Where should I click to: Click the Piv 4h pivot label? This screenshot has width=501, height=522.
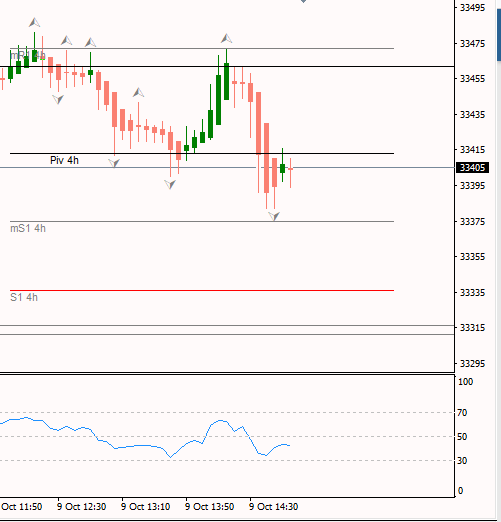click(x=64, y=160)
